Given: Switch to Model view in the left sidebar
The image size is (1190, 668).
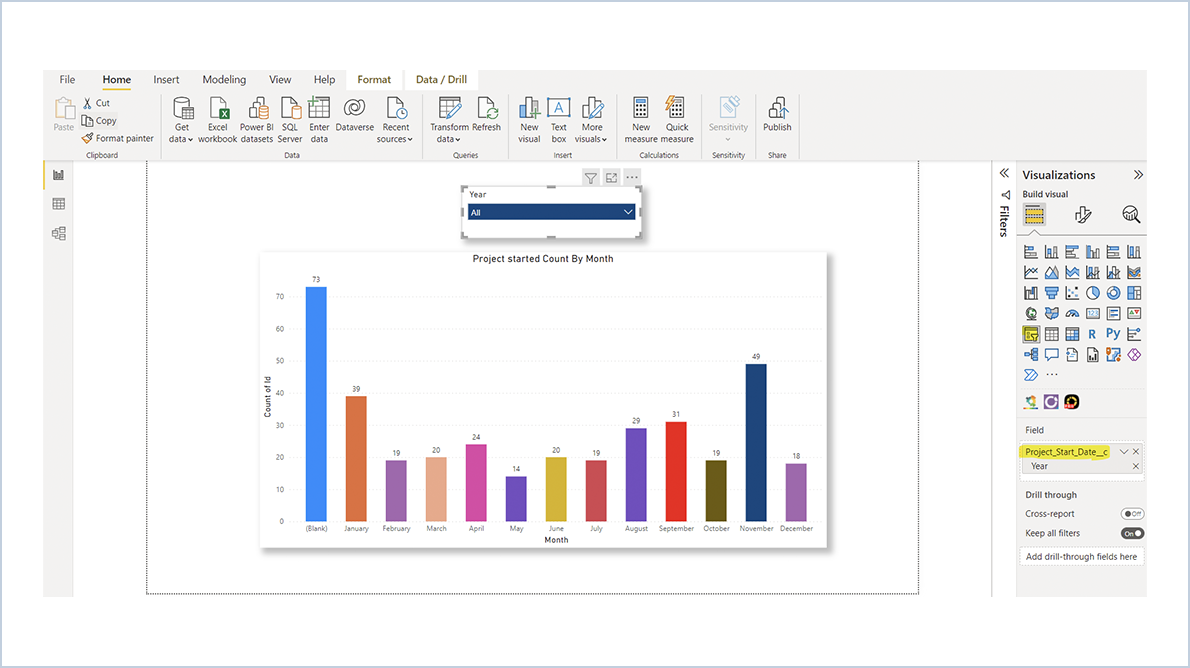Looking at the screenshot, I should click(58, 233).
